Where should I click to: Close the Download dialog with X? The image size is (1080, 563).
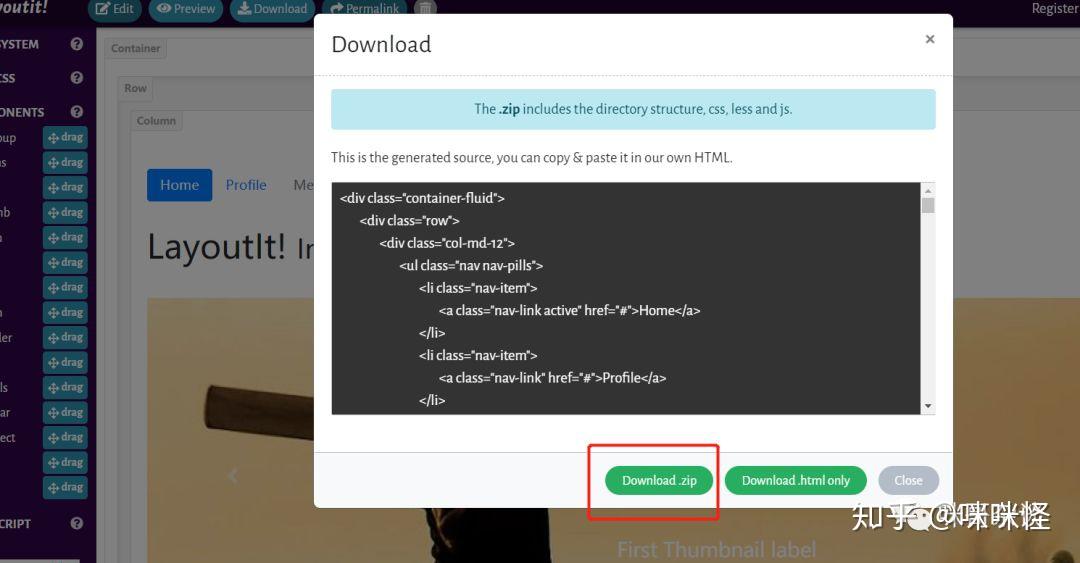tap(930, 39)
